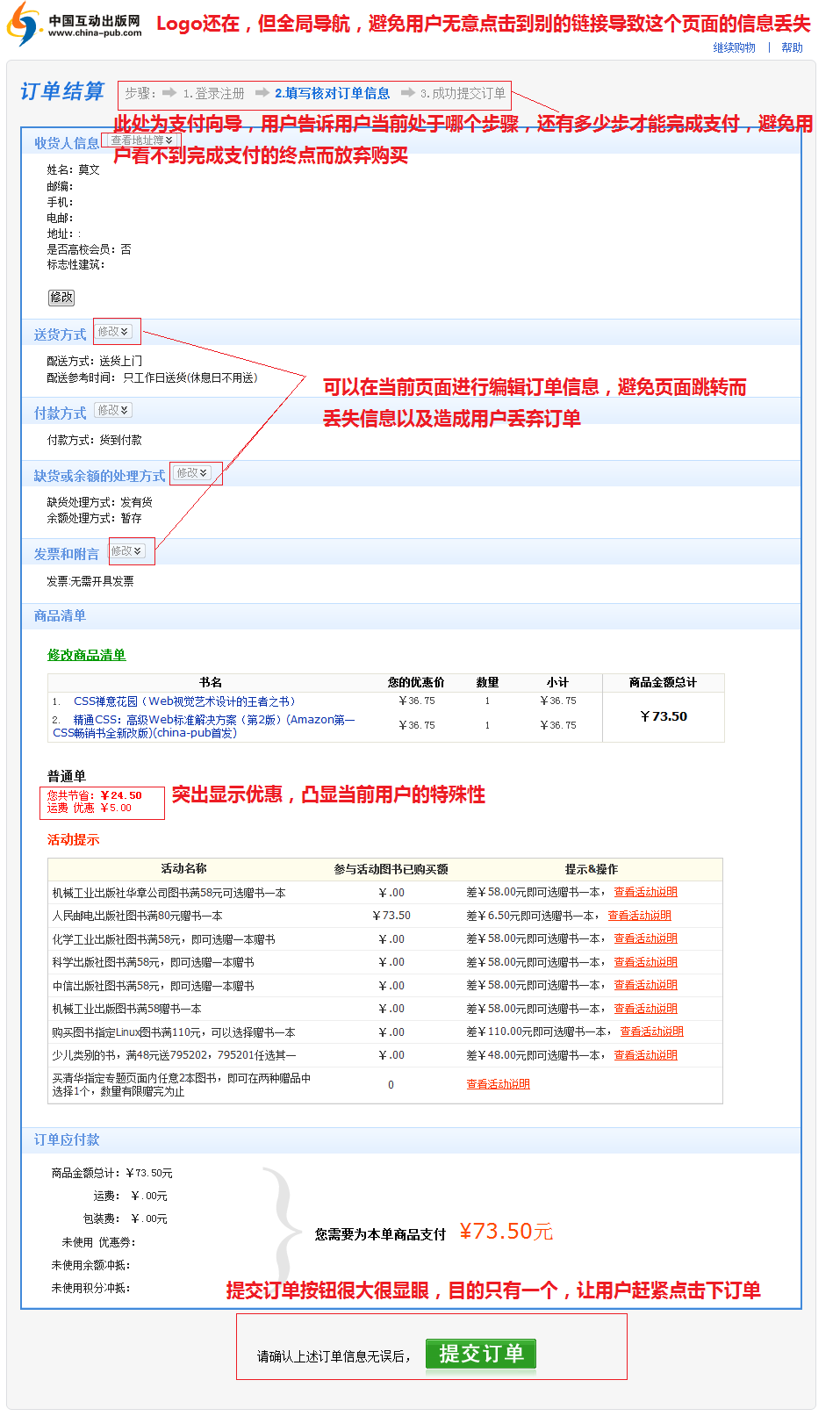The height and width of the screenshot is (1416, 840).
Task: Open 查看活动说明 for 科学出版社 row
Action: [645, 962]
